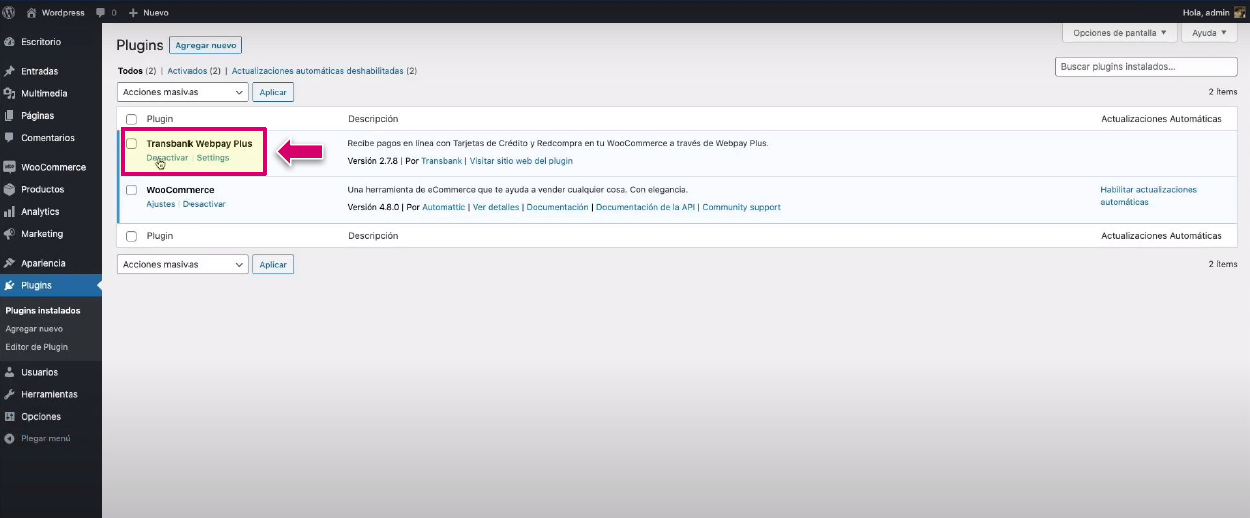Open the Automattic author link
1250x518 pixels.
point(444,207)
